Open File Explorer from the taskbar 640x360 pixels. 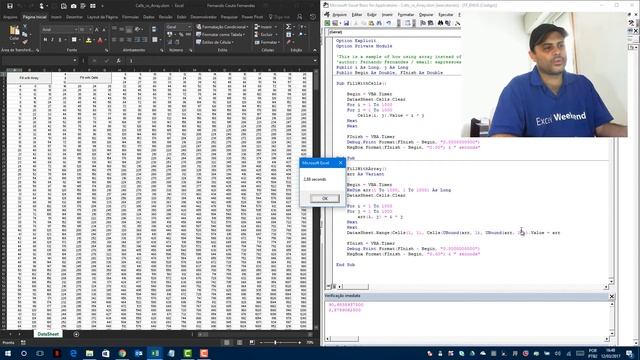[x=89, y=353]
